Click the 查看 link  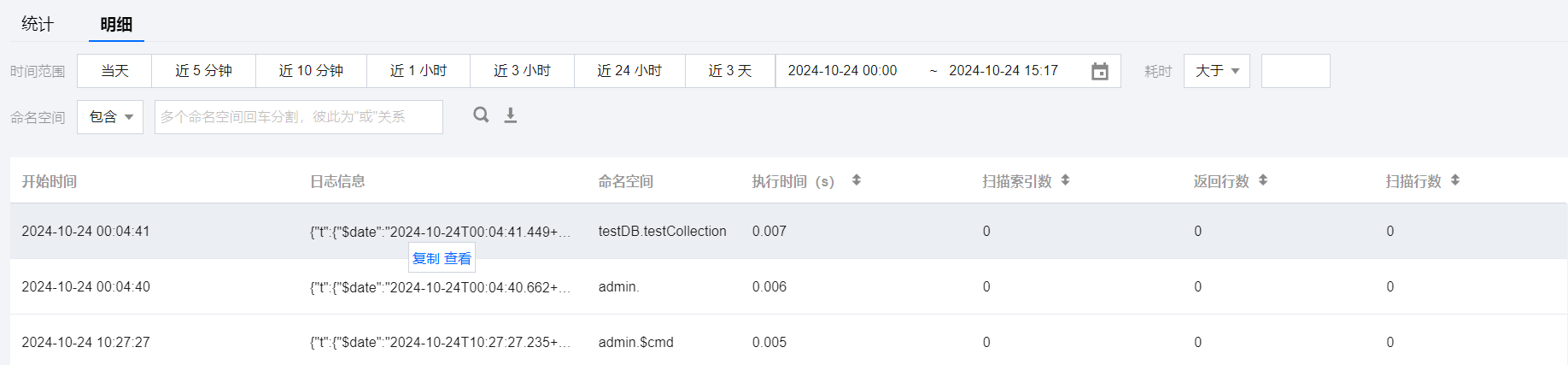click(x=458, y=258)
